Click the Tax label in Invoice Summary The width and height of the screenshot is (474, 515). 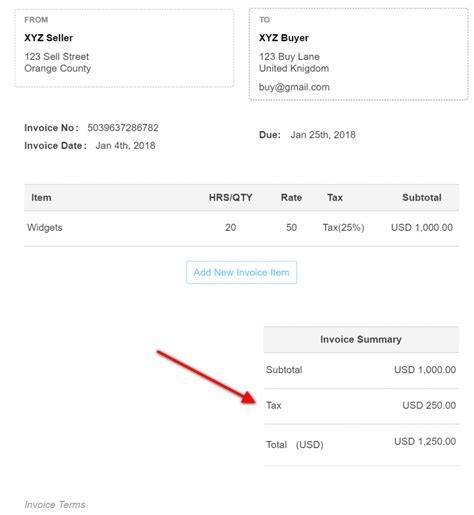[274, 406]
